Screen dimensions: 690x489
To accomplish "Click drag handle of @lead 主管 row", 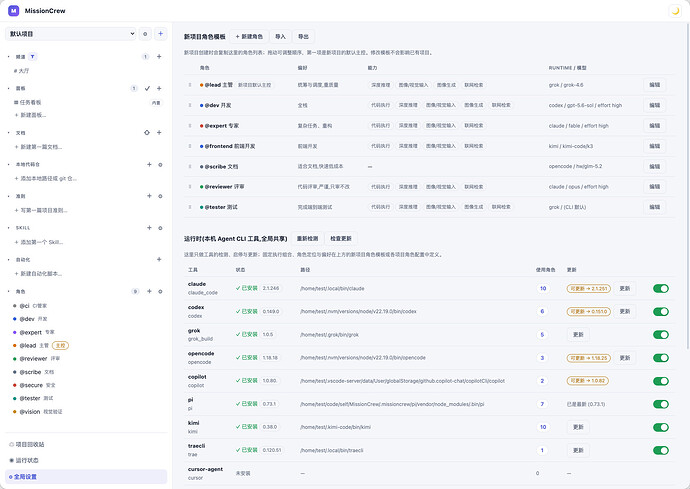I will coord(190,85).
